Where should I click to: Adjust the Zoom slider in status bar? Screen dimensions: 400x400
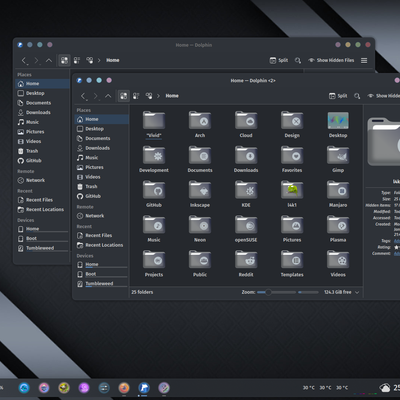[x=276, y=292]
